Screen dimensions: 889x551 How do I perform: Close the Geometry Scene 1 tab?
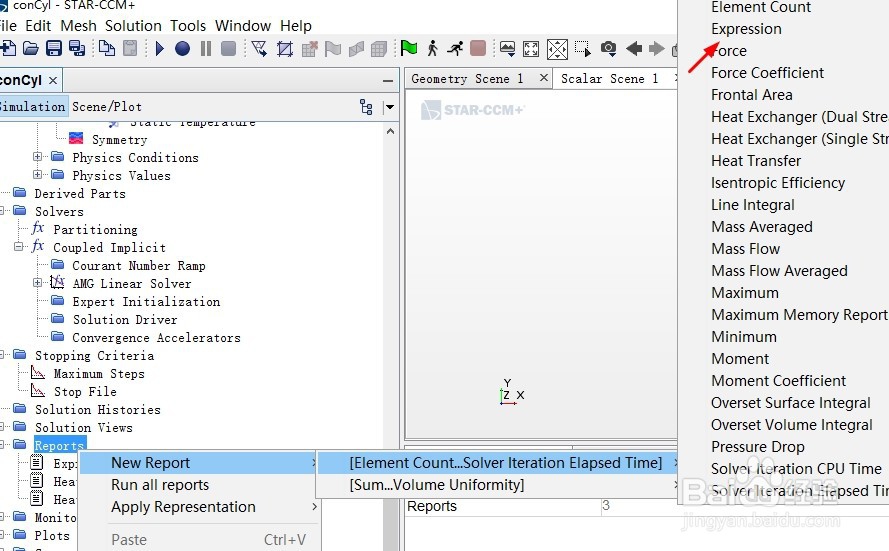[x=544, y=78]
